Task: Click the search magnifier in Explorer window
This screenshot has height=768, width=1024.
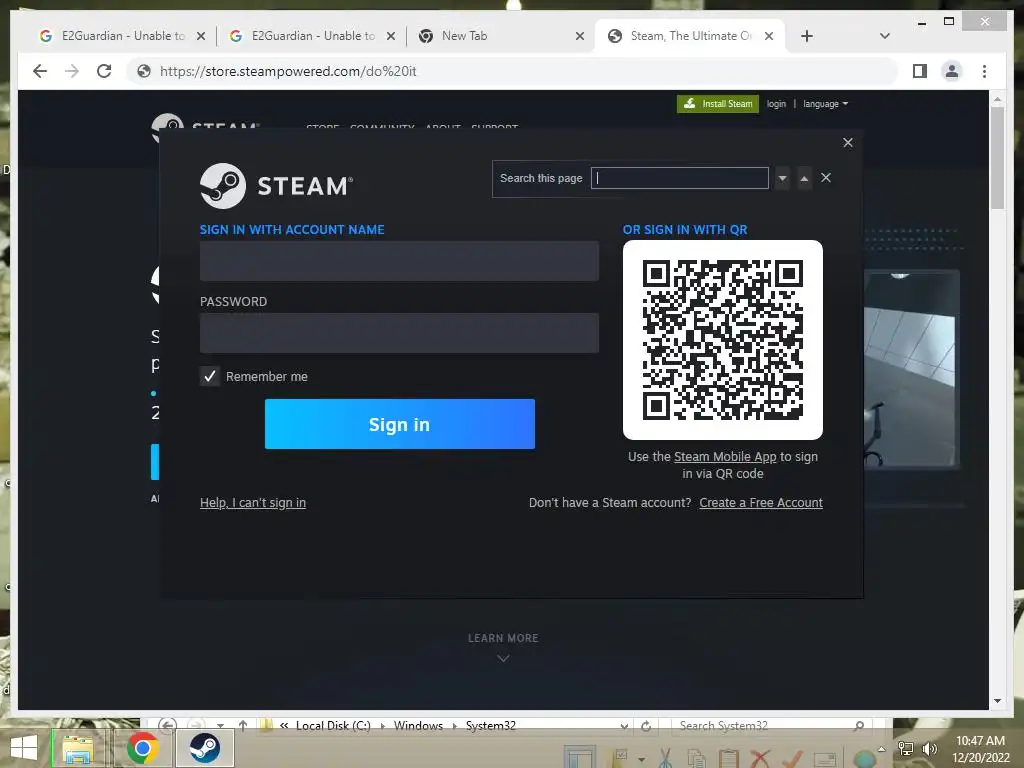Action: click(859, 726)
